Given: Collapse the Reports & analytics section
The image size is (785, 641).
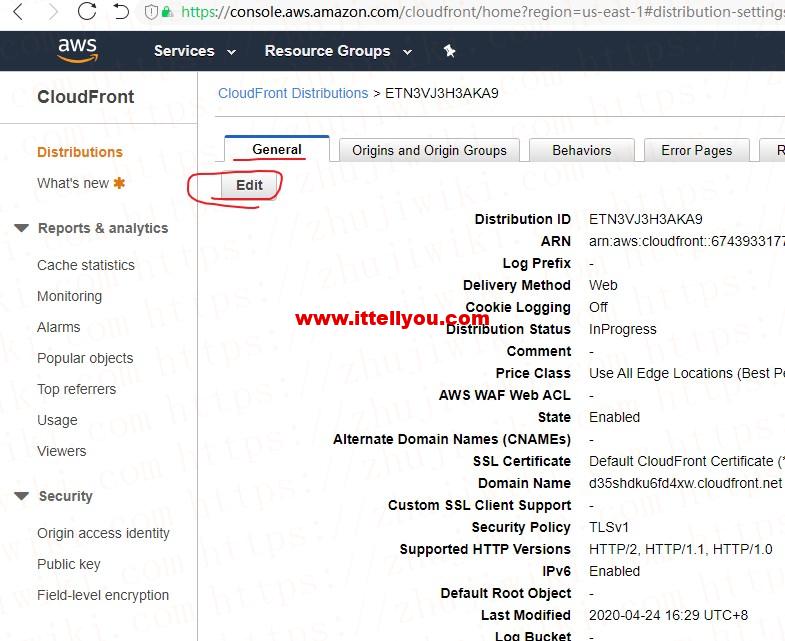Looking at the screenshot, I should point(22,228).
